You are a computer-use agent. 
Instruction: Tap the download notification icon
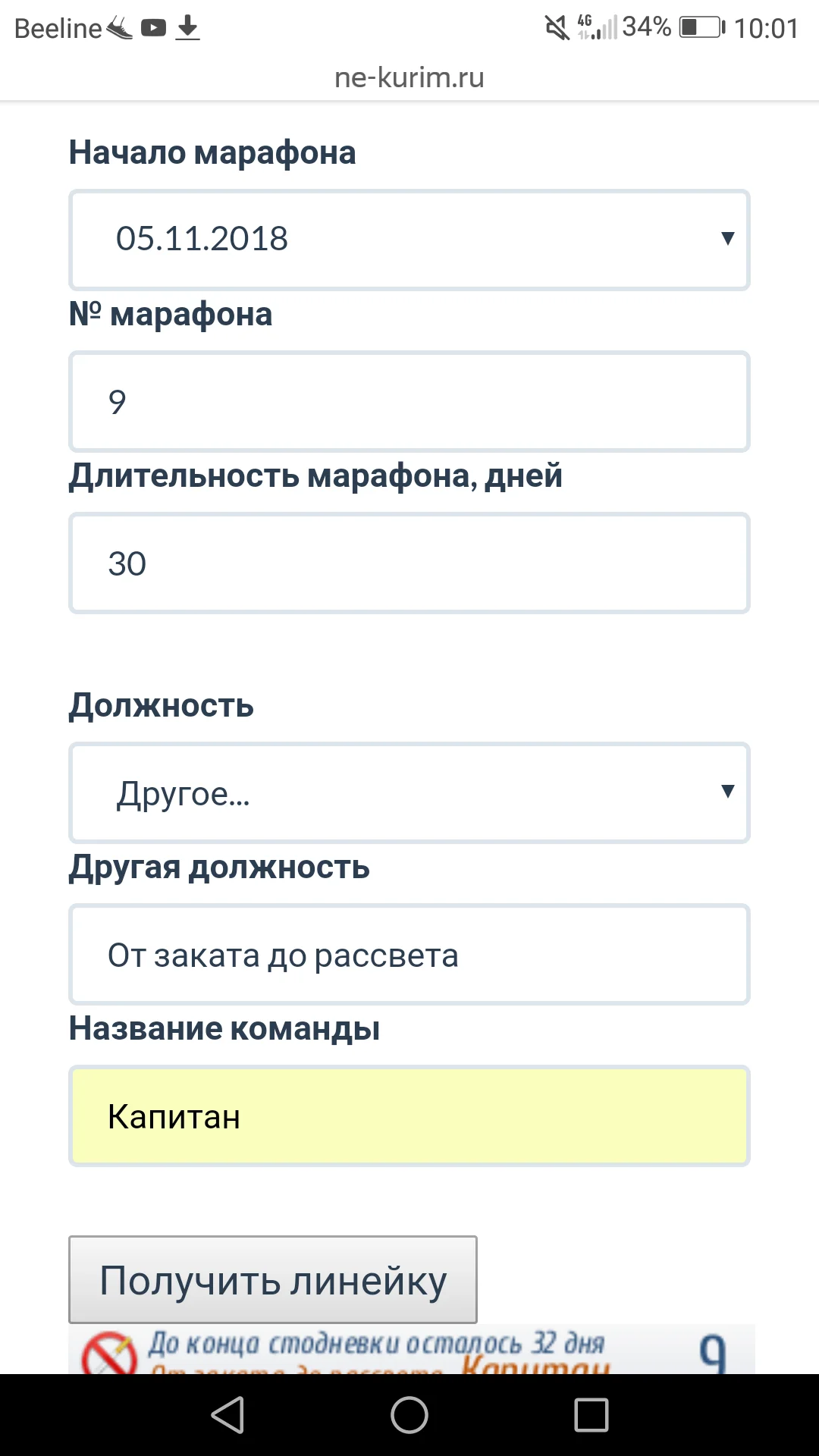pos(187,27)
